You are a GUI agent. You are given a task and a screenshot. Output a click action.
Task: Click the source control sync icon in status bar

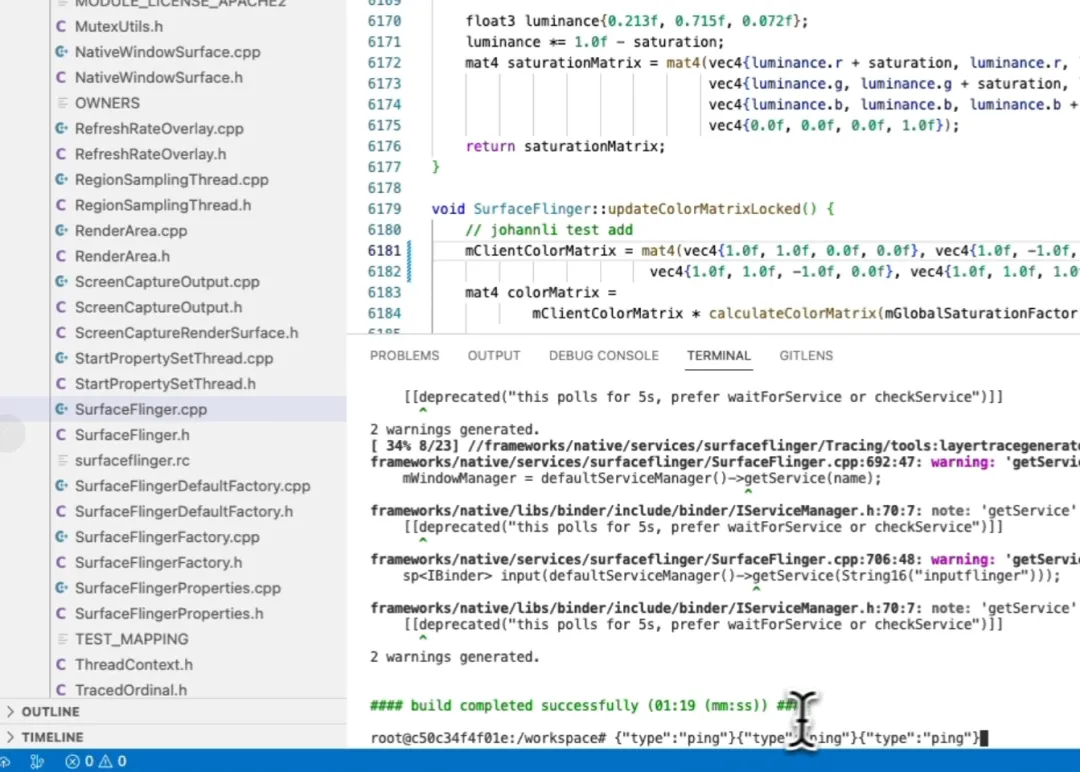click(37, 761)
